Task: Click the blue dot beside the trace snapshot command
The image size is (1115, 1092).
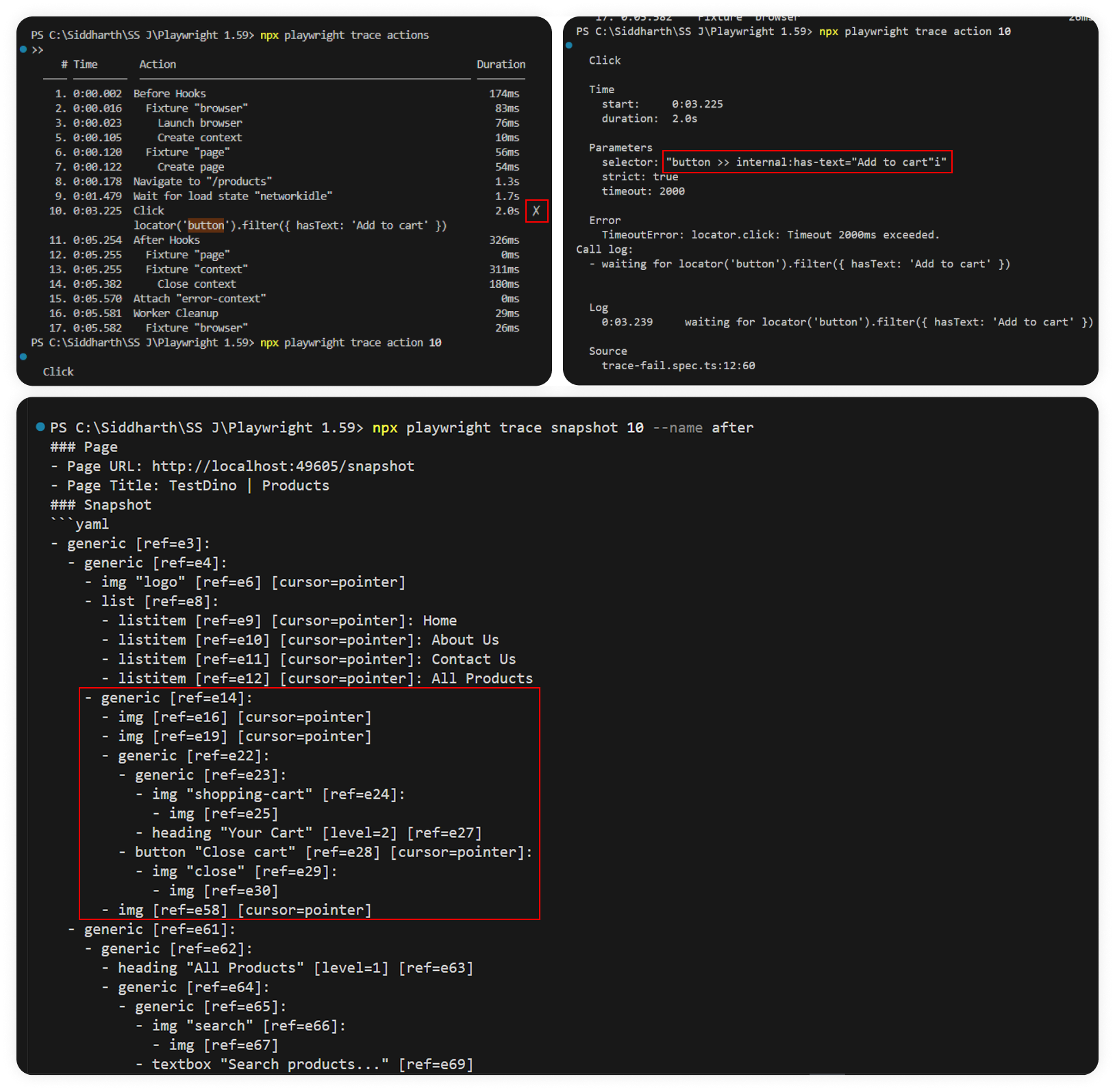Action: click(40, 427)
